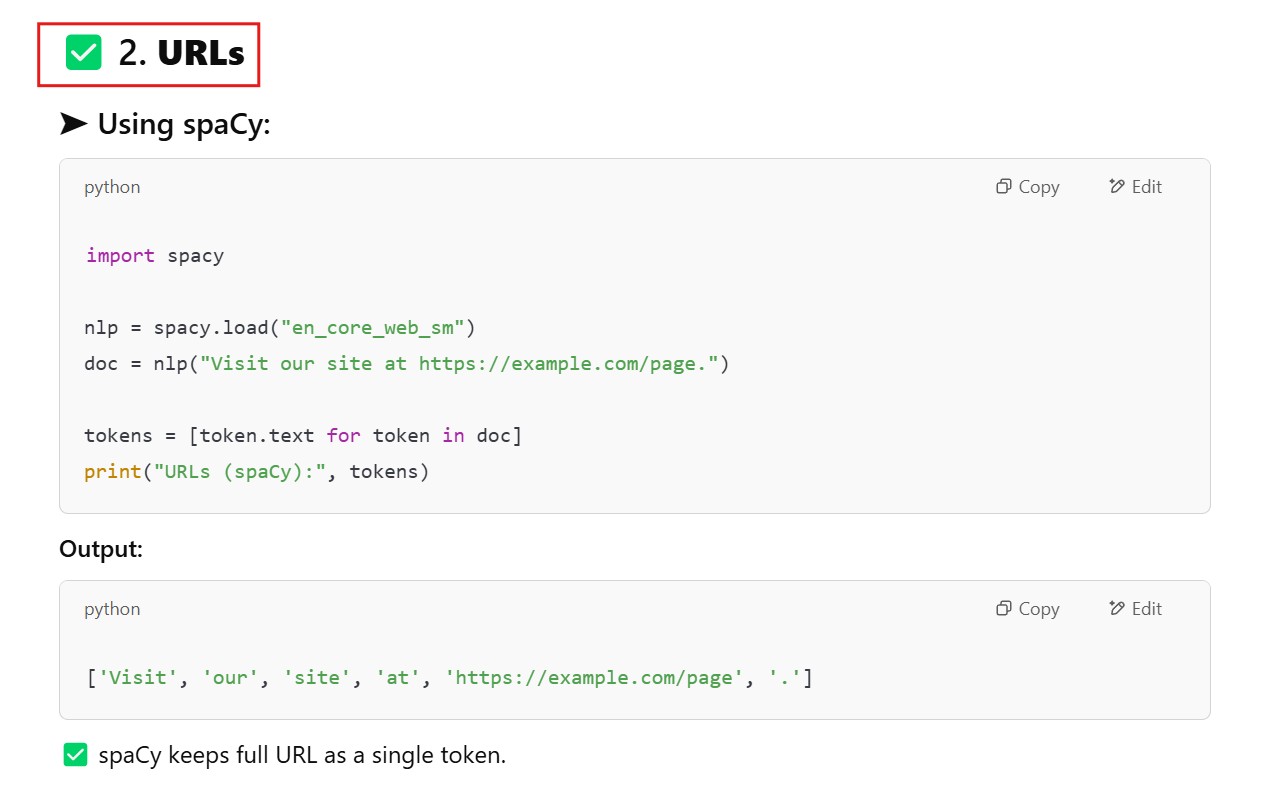This screenshot has height=790, width=1261.
Task: Click the Copy icon in the spaCy code block
Action: (x=1004, y=187)
